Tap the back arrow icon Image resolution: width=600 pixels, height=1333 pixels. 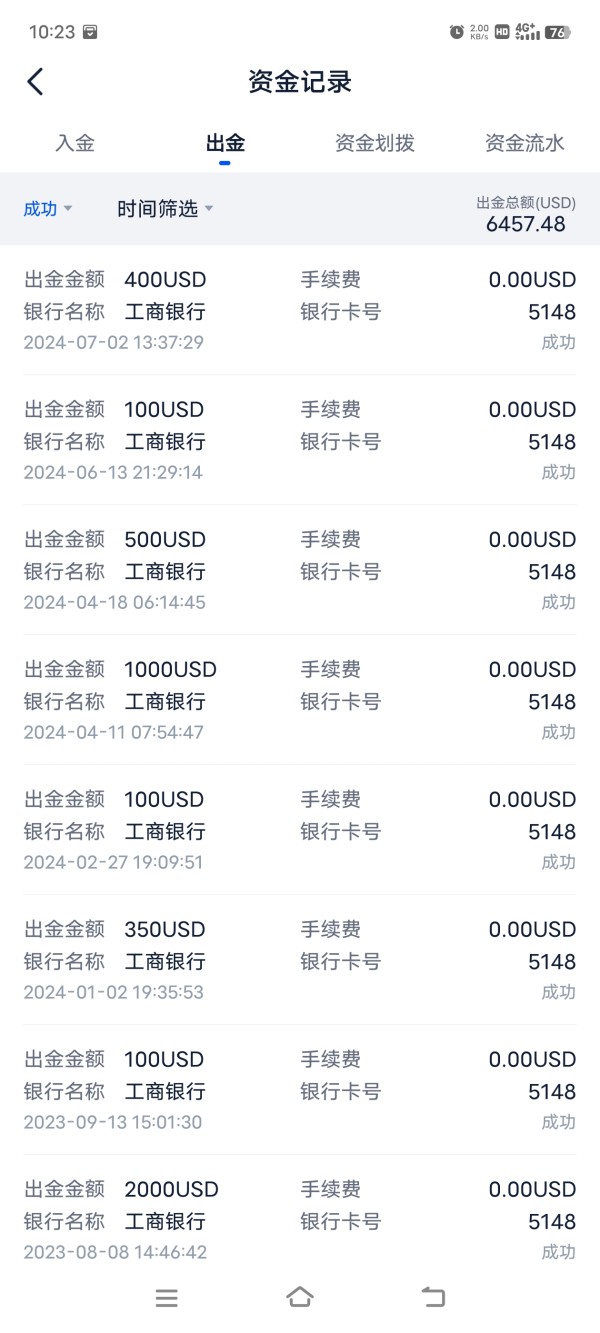click(36, 82)
